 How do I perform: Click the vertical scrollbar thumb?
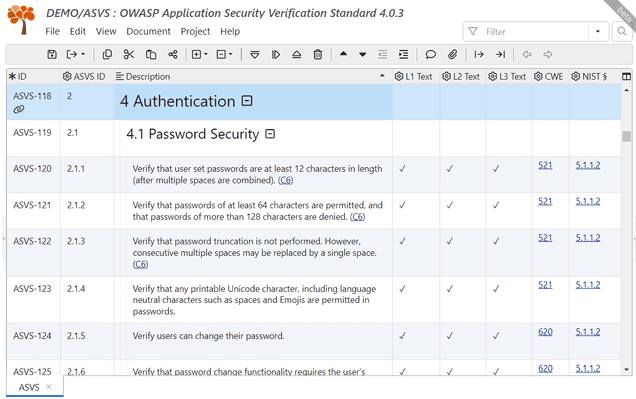627,136
